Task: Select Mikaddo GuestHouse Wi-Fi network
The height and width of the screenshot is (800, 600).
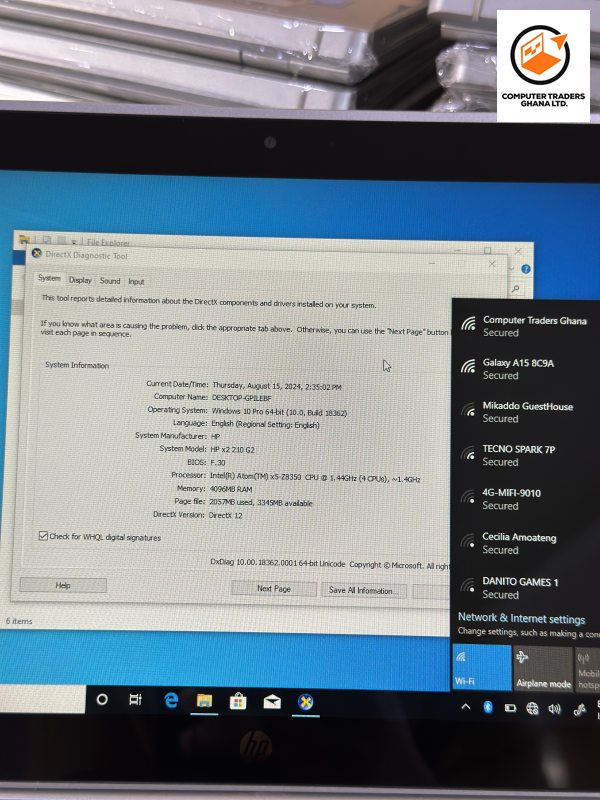Action: 526,412
